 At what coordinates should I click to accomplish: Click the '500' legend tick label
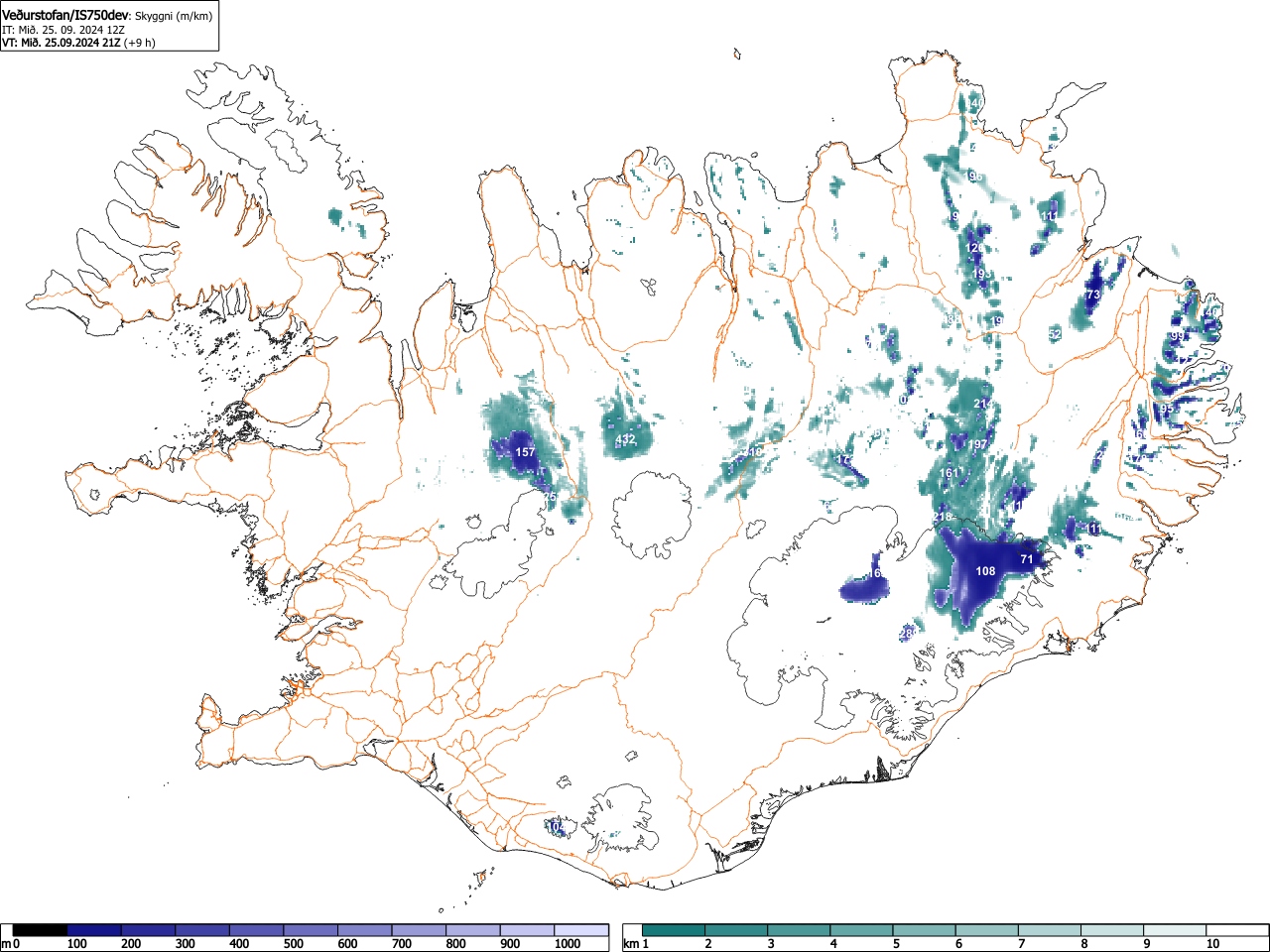(x=293, y=944)
